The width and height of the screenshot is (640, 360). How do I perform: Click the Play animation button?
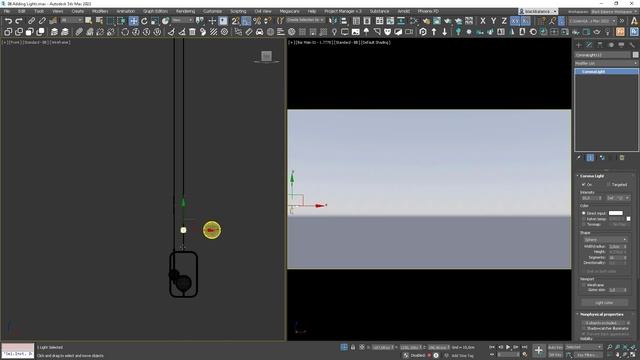[x=508, y=347]
